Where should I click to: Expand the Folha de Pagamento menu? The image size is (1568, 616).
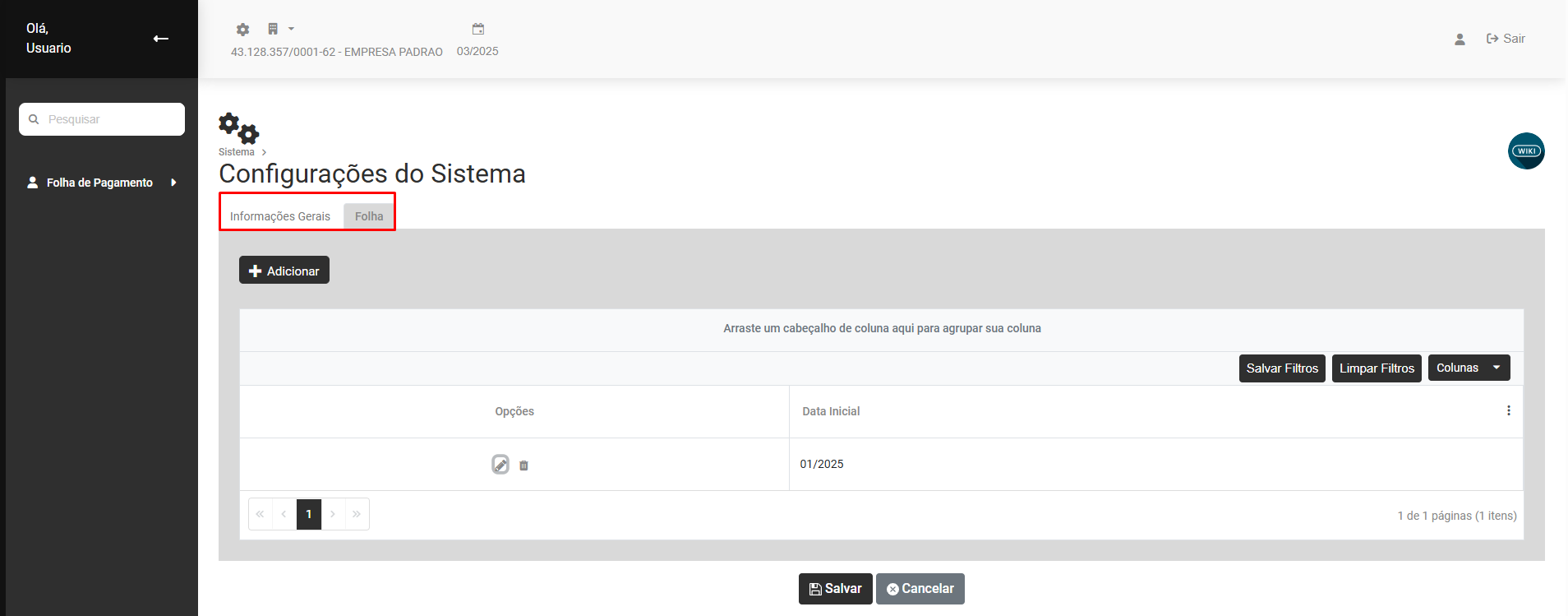102,183
